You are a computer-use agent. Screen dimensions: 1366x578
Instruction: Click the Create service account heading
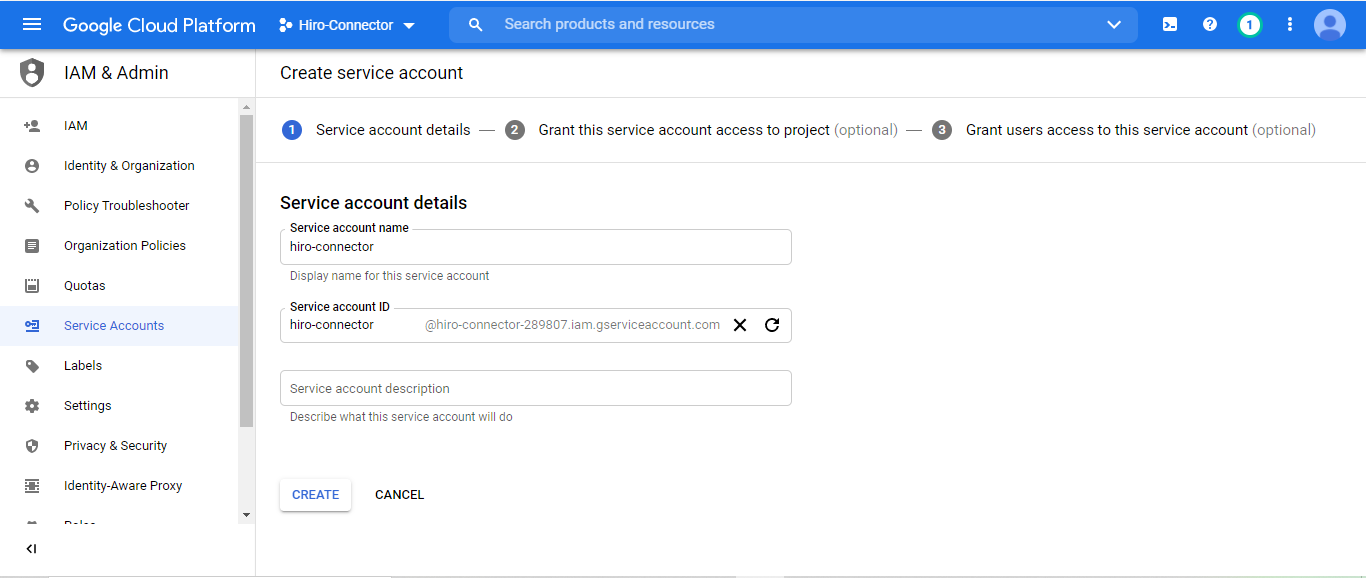pos(372,73)
